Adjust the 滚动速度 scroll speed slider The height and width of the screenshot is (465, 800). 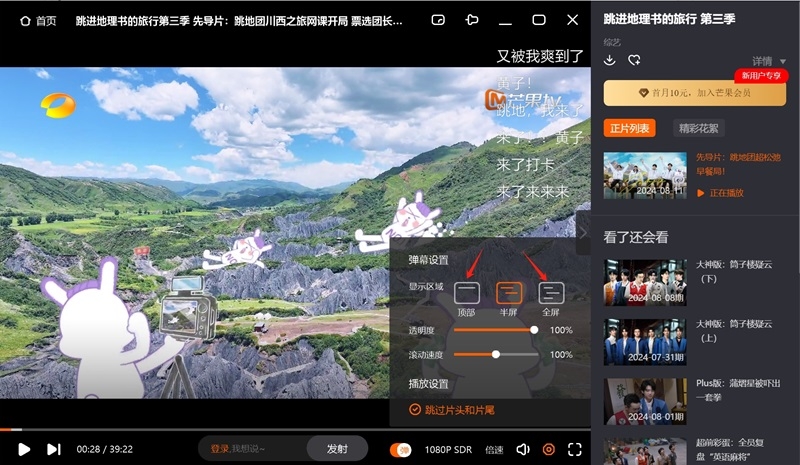pos(495,354)
